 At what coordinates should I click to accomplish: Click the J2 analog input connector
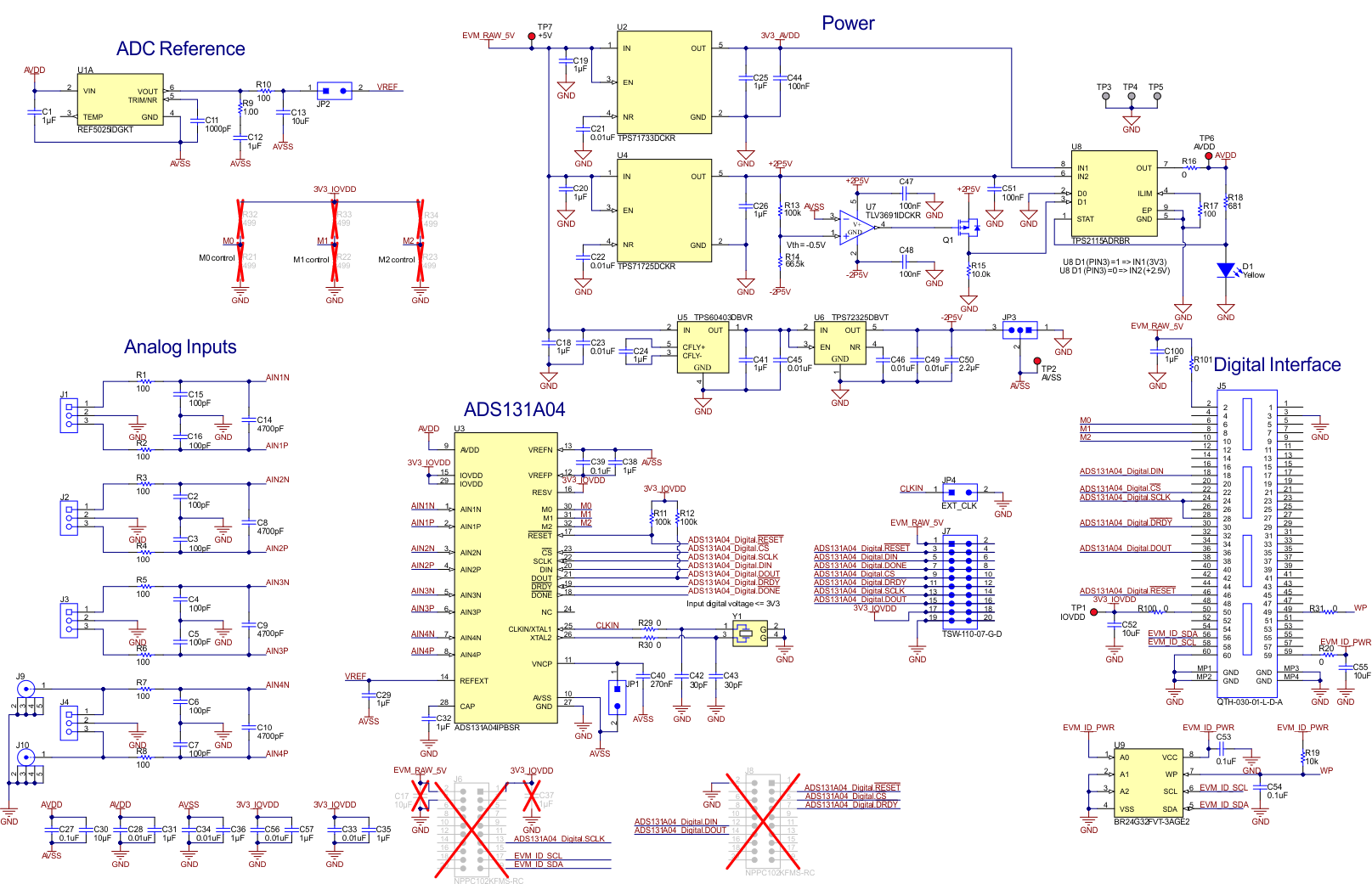pos(68,518)
